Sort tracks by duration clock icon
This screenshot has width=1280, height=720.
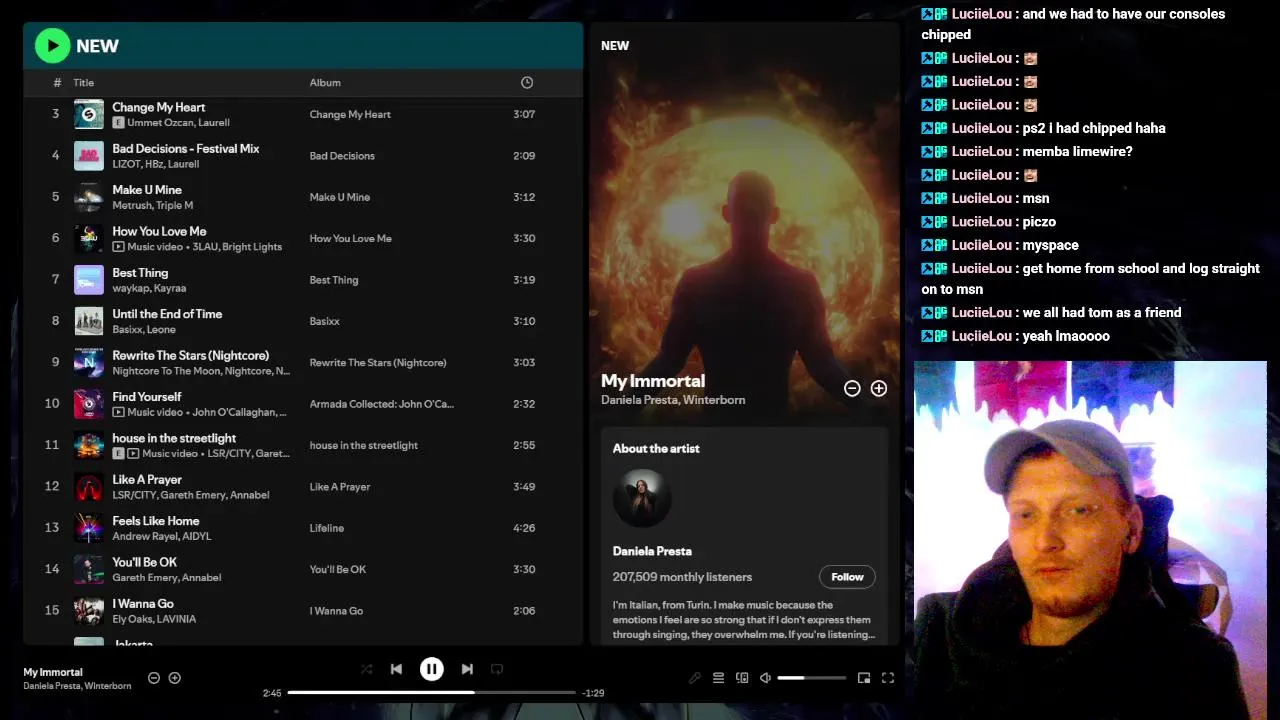[527, 82]
